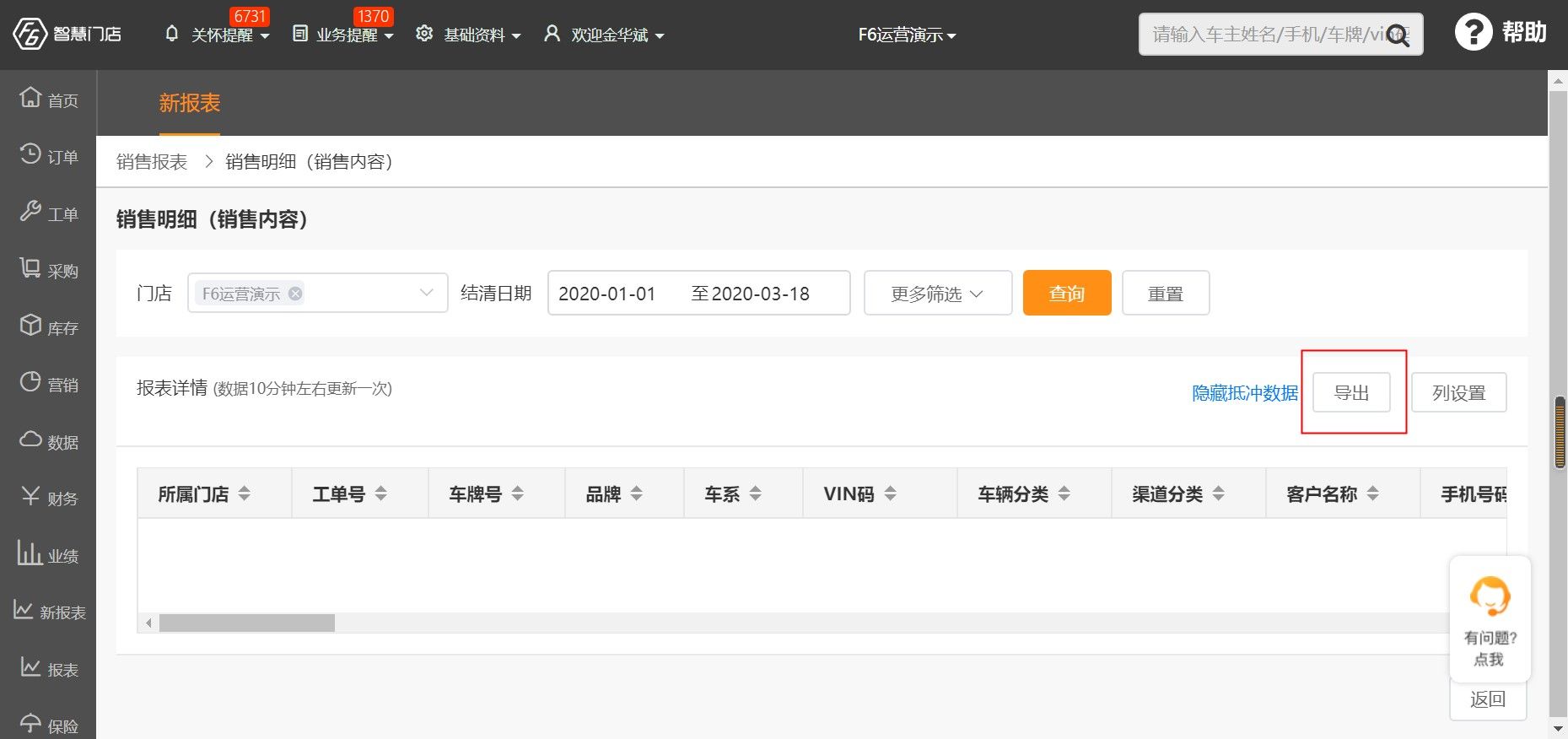
Task: Click page scrollbar up arrow
Action: (1558, 81)
